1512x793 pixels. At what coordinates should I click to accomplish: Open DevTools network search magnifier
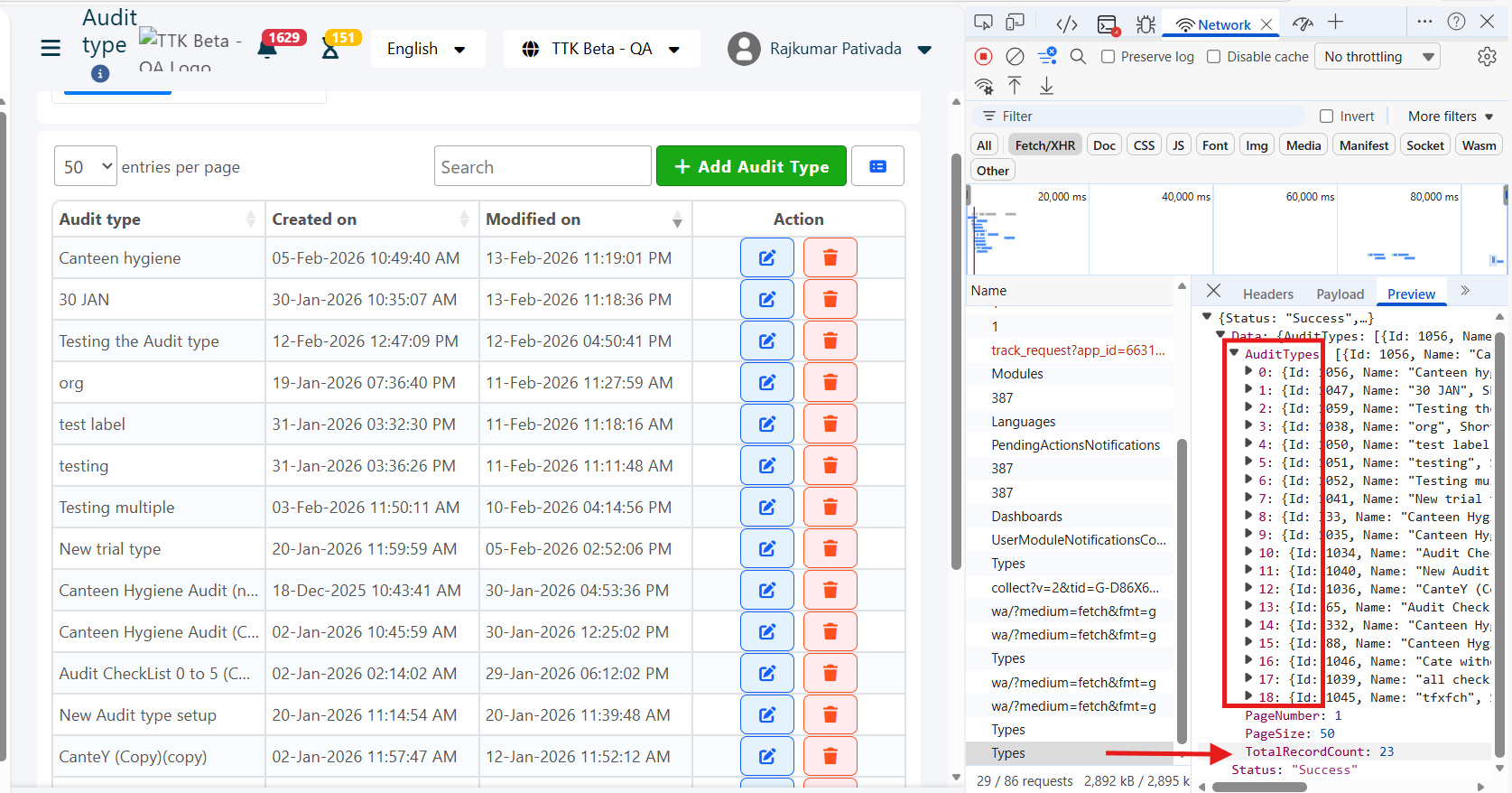1078,57
